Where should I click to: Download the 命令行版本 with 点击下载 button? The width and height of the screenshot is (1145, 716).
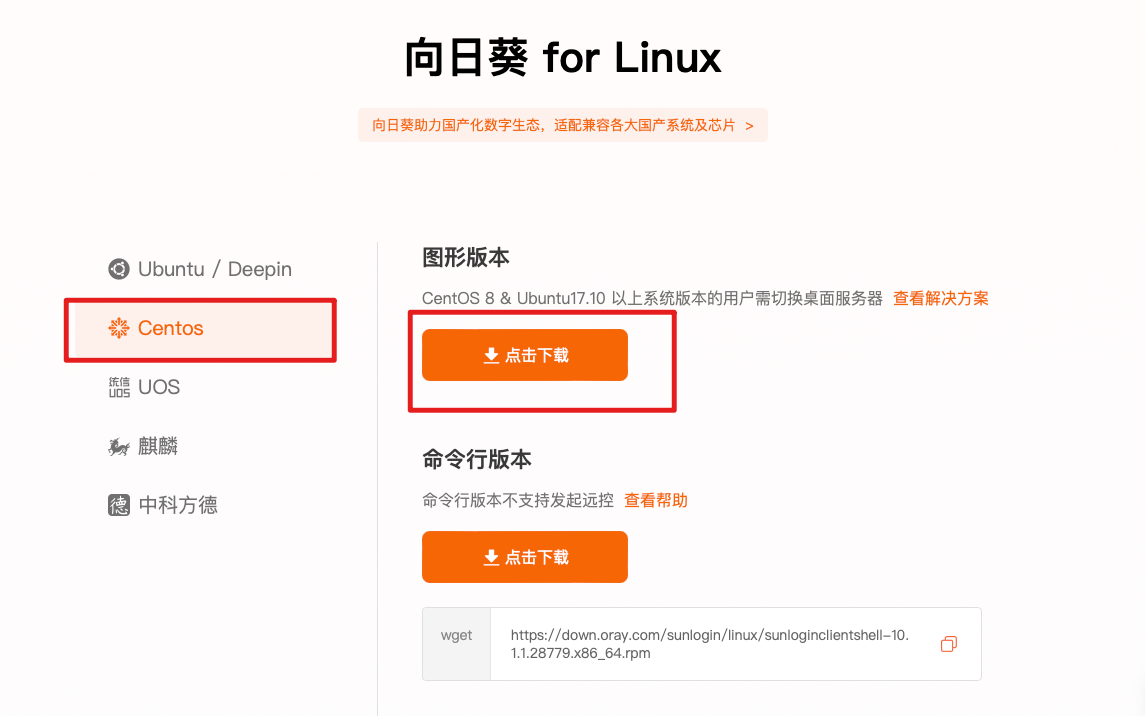[525, 557]
